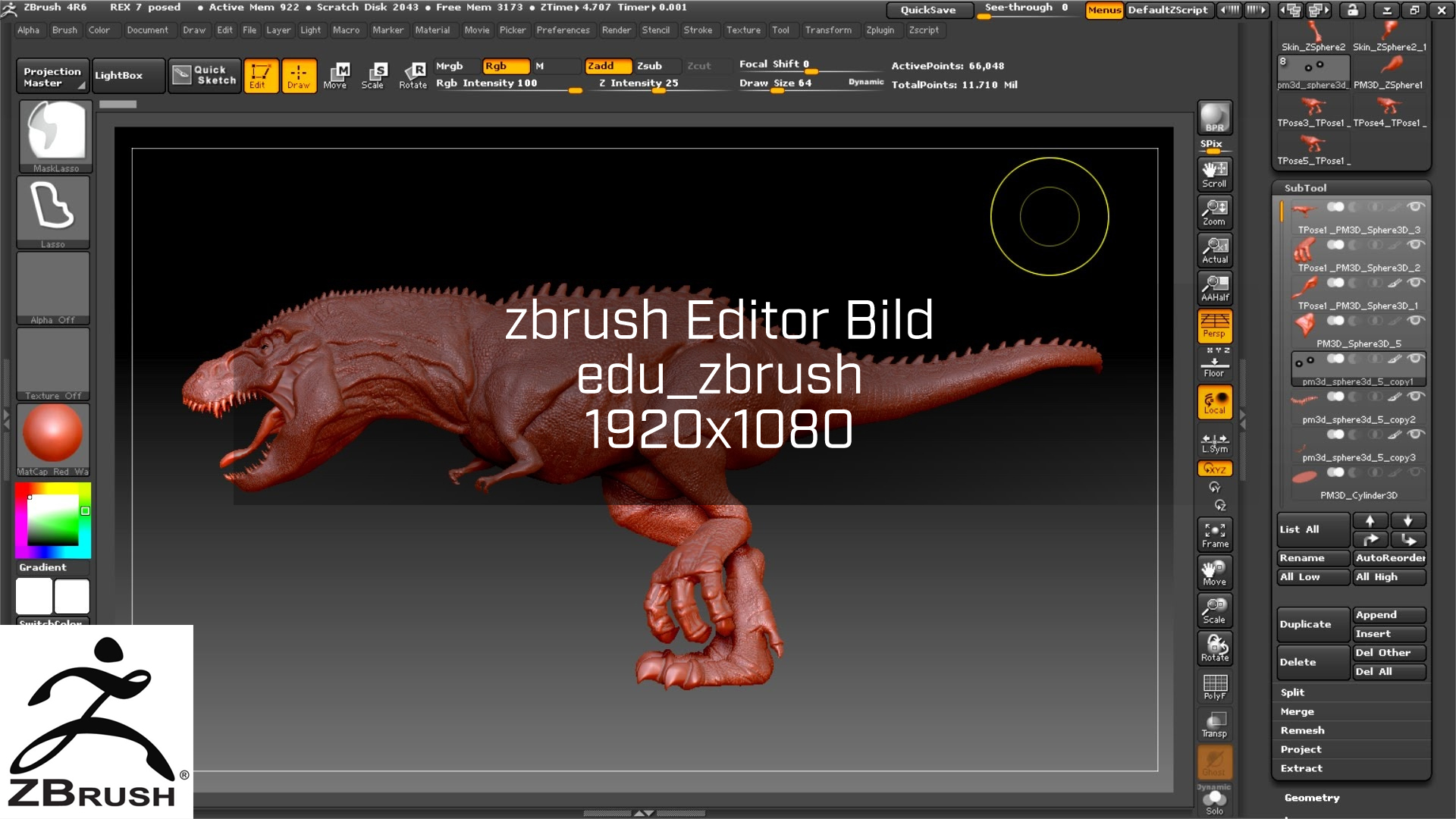Select the Edit mode button
Viewport: 1456px width, 819px height.
(260, 76)
